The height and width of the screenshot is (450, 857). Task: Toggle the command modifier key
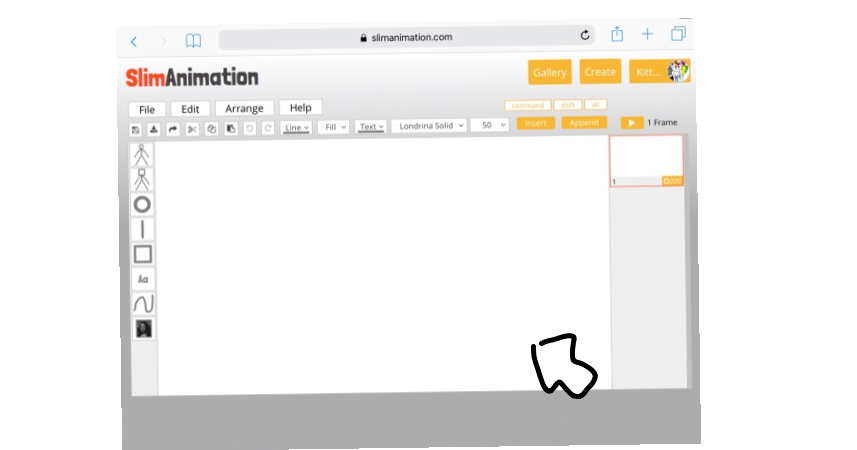pyautogui.click(x=527, y=105)
